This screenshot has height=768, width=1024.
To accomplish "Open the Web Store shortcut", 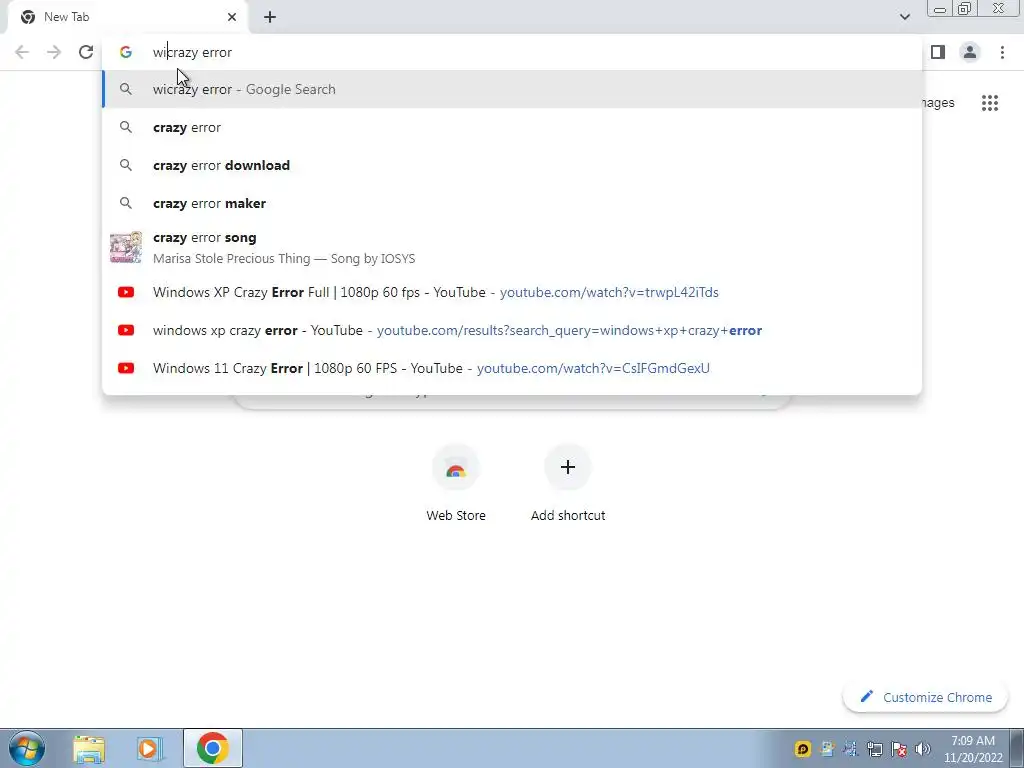I will (456, 483).
